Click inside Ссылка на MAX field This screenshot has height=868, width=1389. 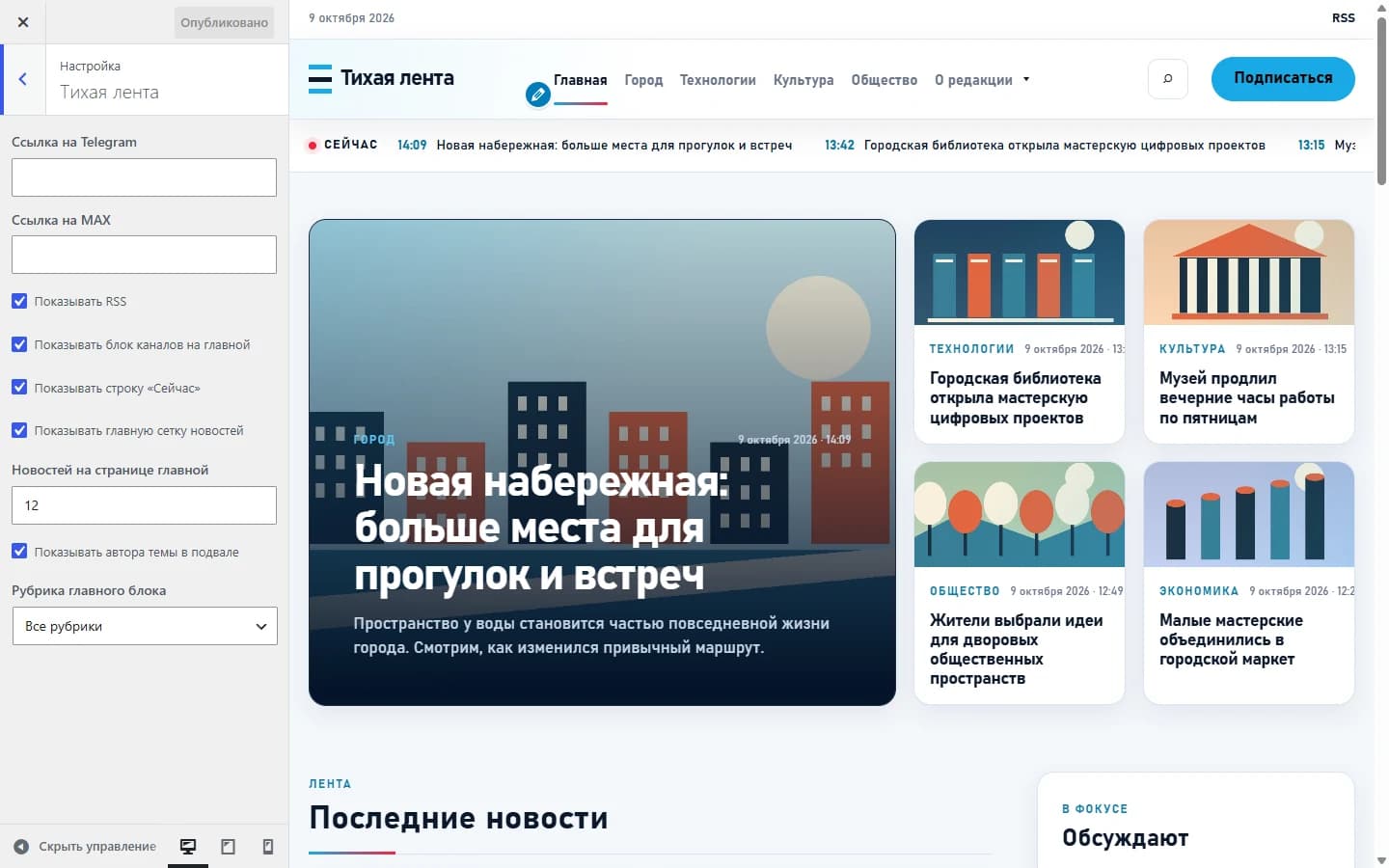tap(144, 255)
